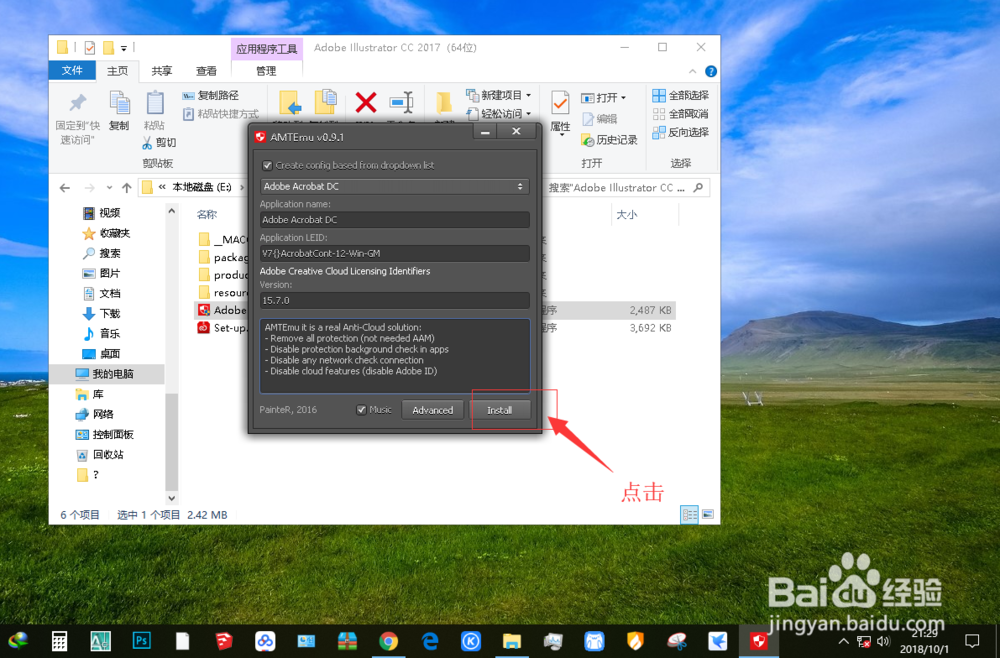
Task: Click 反向选择 in the ribbon
Action: (680, 132)
